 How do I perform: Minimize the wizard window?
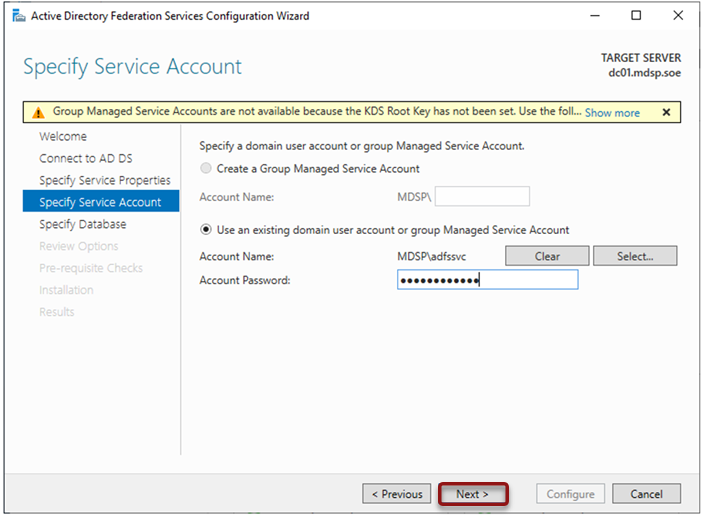pyautogui.click(x=595, y=16)
